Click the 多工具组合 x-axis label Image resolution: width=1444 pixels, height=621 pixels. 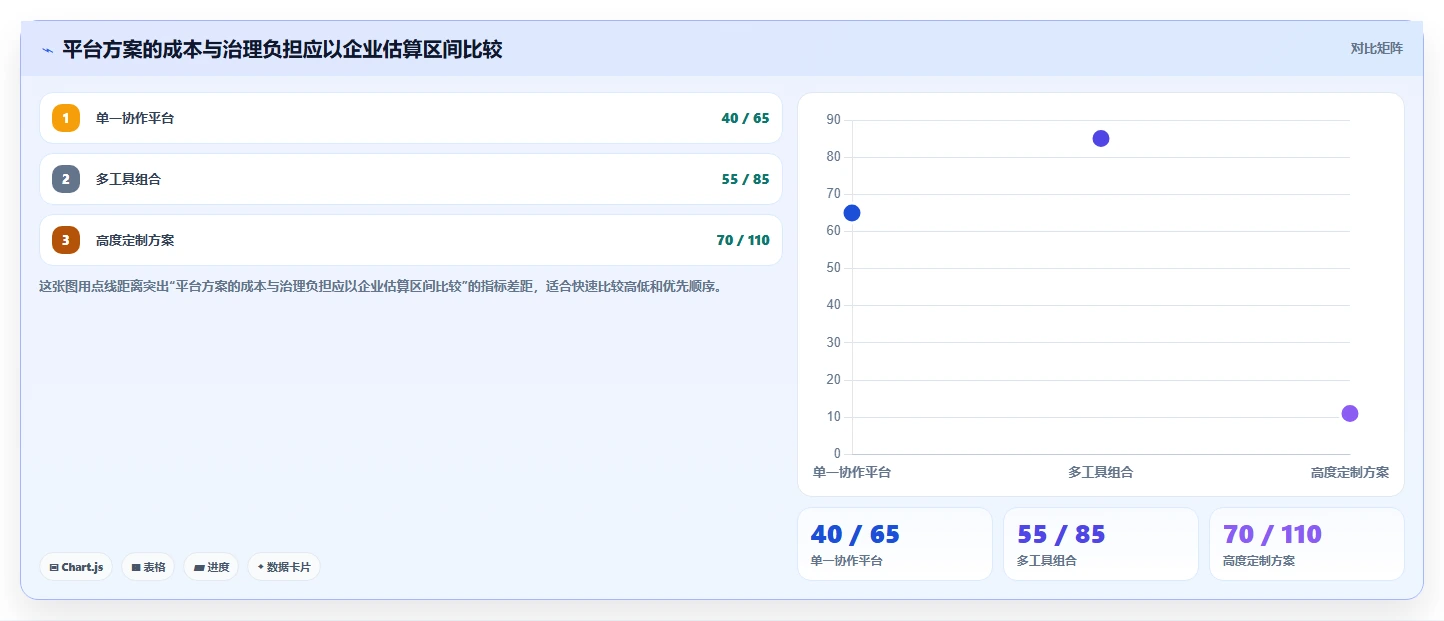(1101, 472)
